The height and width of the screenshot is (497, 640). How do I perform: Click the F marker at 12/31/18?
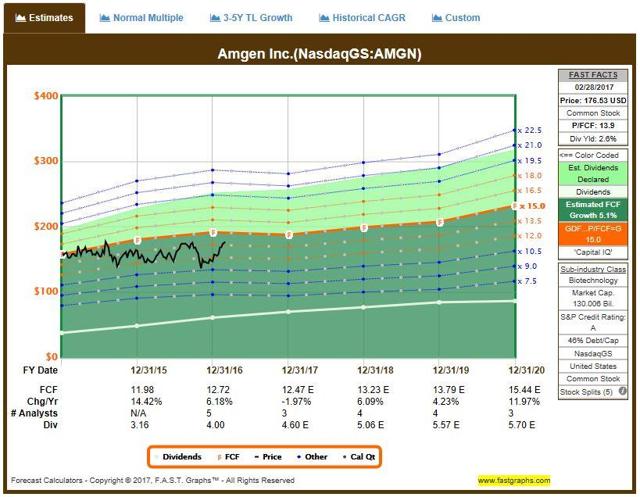click(x=364, y=228)
